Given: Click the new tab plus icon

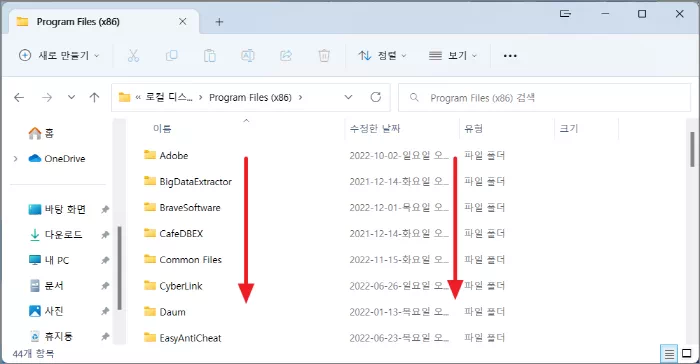Looking at the screenshot, I should 219,22.
